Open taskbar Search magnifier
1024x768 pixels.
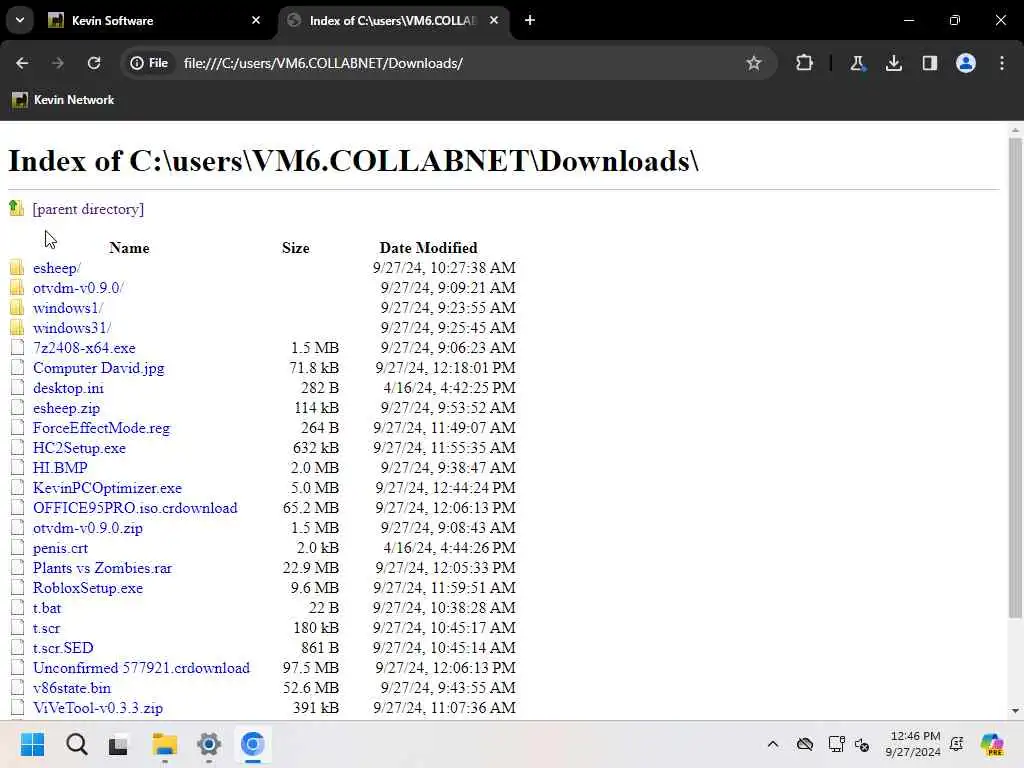[76, 744]
